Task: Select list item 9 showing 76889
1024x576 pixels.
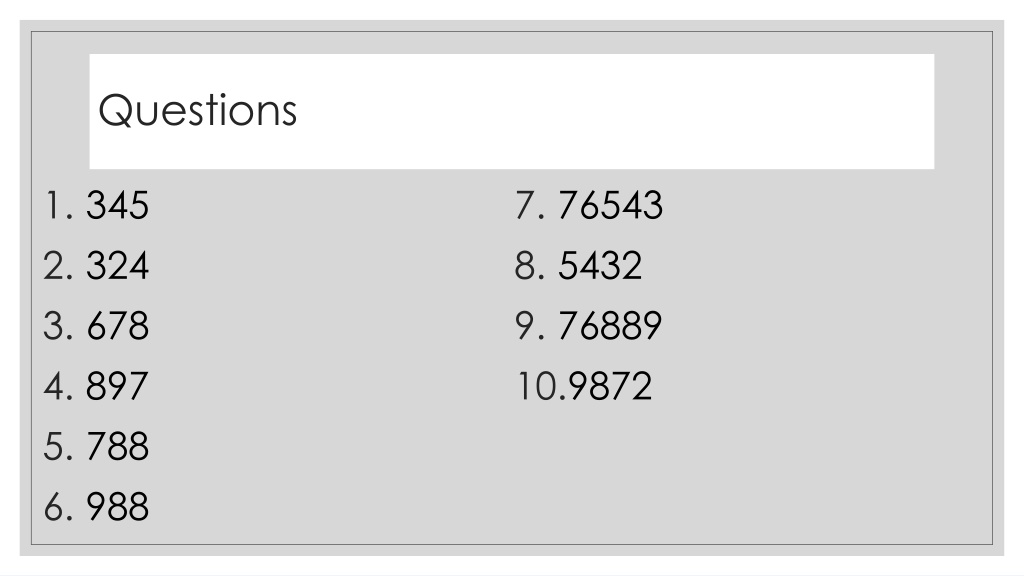Action: [589, 325]
